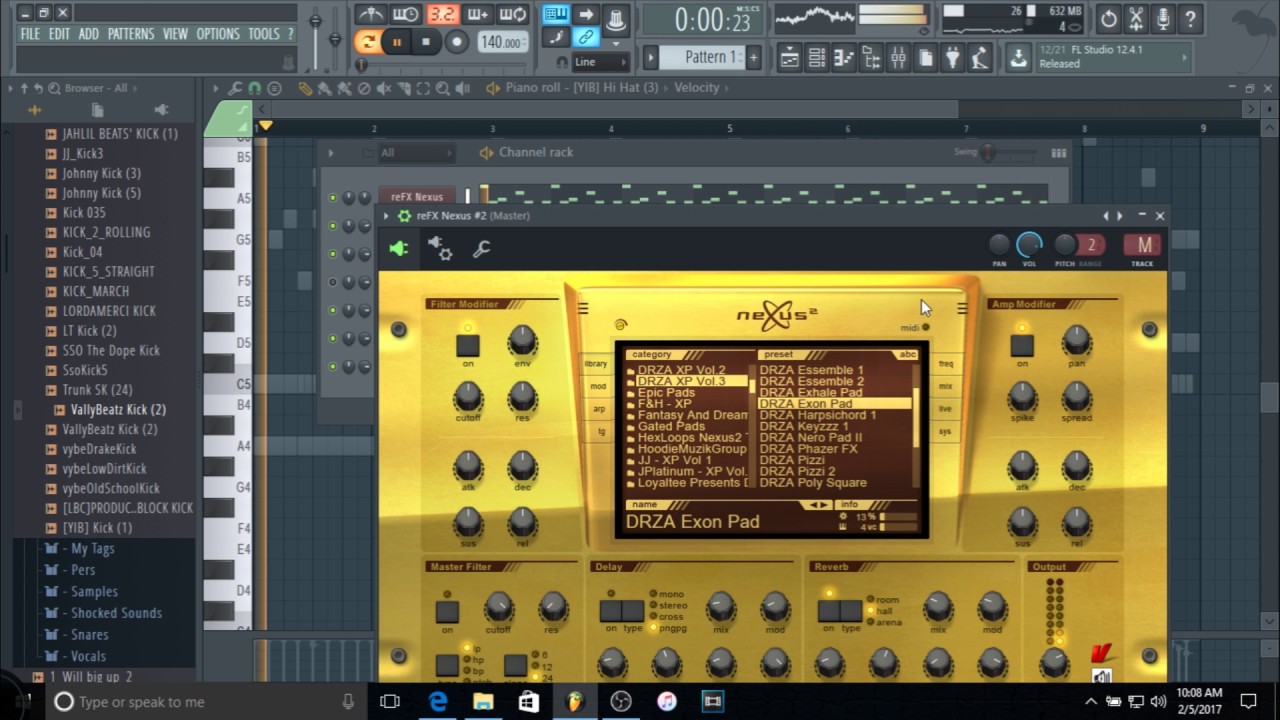Open the Nexus arp tab
The image size is (1280, 720).
[599, 409]
